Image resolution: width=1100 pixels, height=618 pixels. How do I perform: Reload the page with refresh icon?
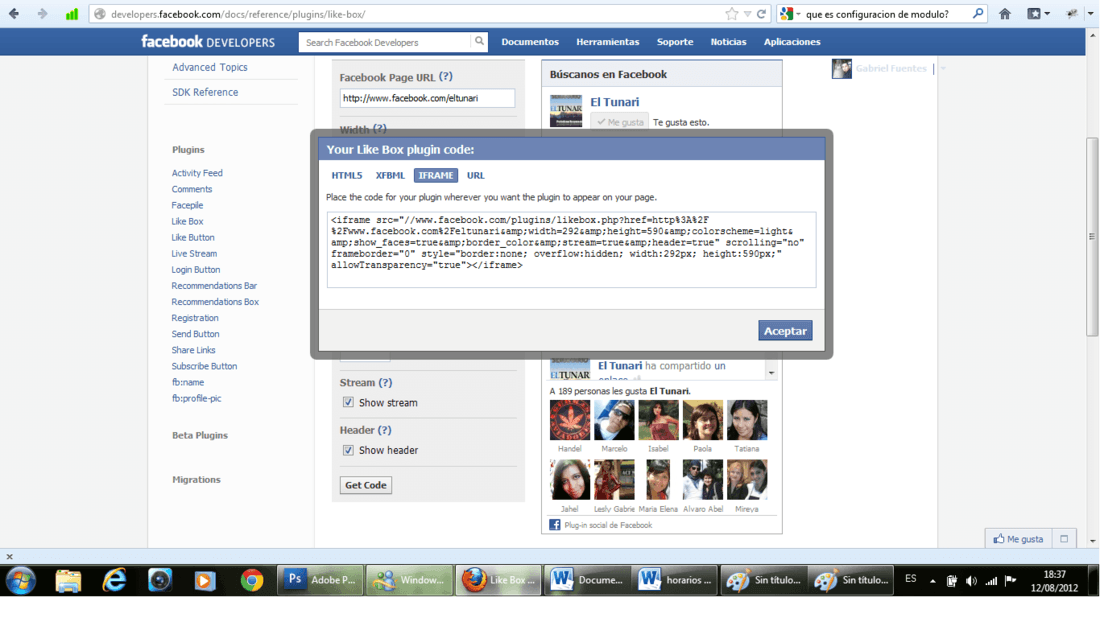pyautogui.click(x=761, y=13)
